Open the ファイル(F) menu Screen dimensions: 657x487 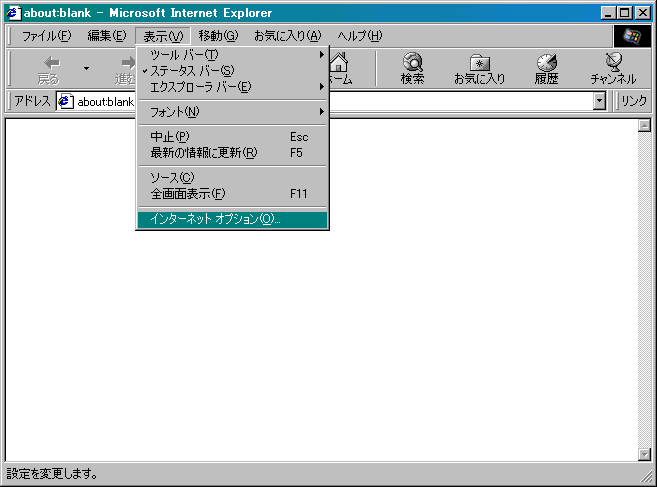(47, 36)
